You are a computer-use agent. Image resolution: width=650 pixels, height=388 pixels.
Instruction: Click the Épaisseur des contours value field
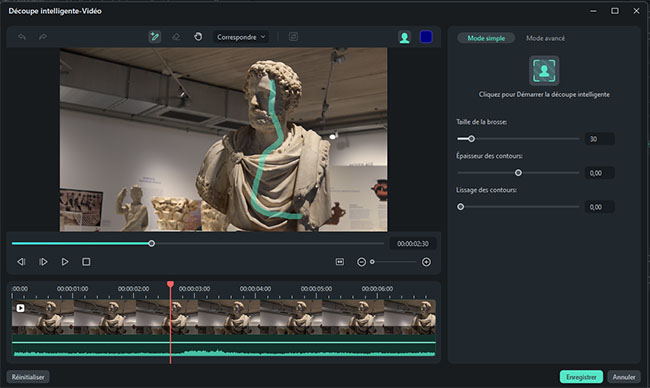[x=599, y=173]
